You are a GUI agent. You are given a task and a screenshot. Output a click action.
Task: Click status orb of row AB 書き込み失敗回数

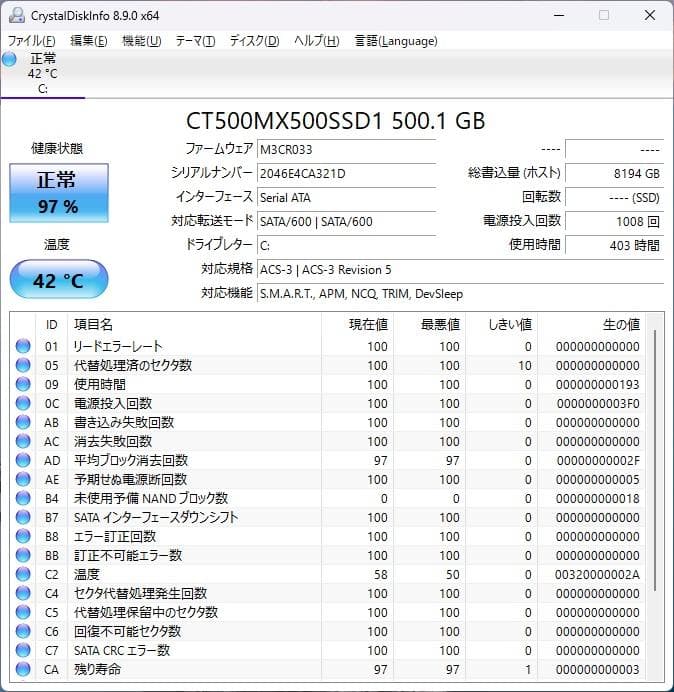click(23, 422)
